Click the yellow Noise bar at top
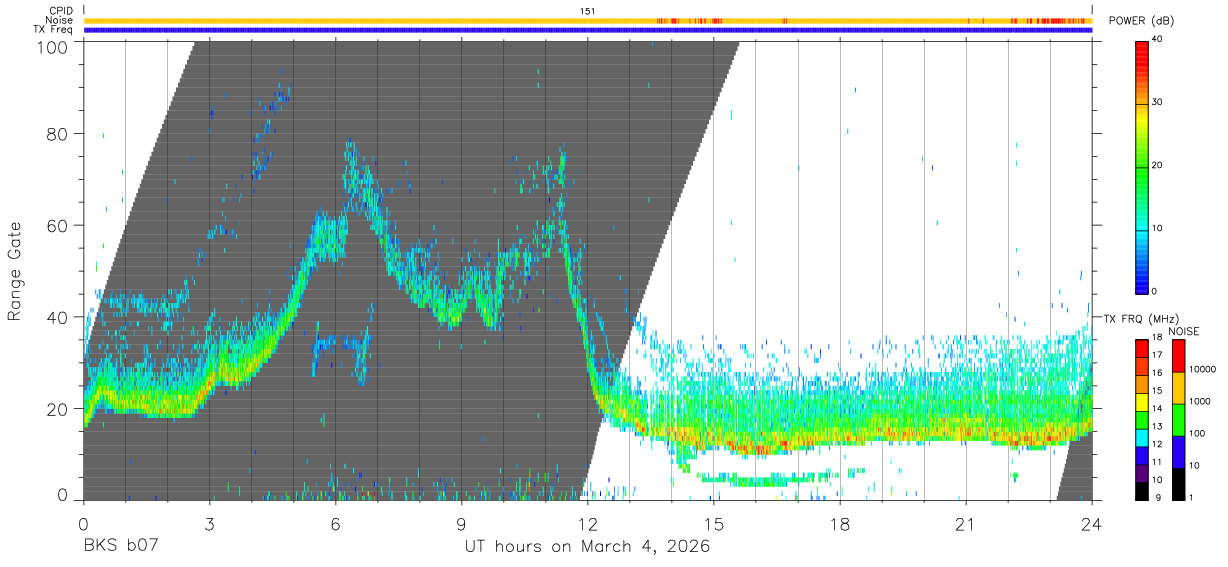The width and height of the screenshot is (1228, 567). [588, 20]
